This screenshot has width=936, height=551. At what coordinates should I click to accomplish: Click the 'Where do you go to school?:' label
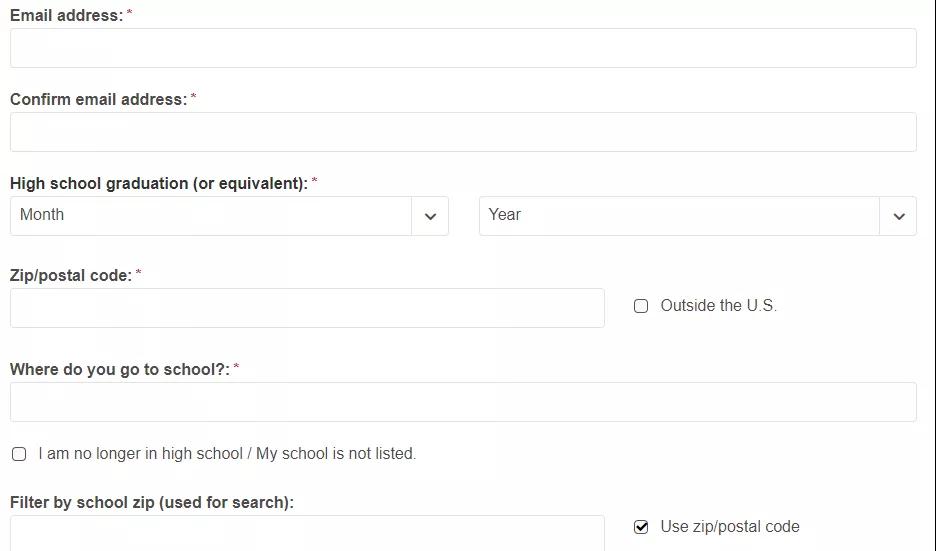[119, 370]
